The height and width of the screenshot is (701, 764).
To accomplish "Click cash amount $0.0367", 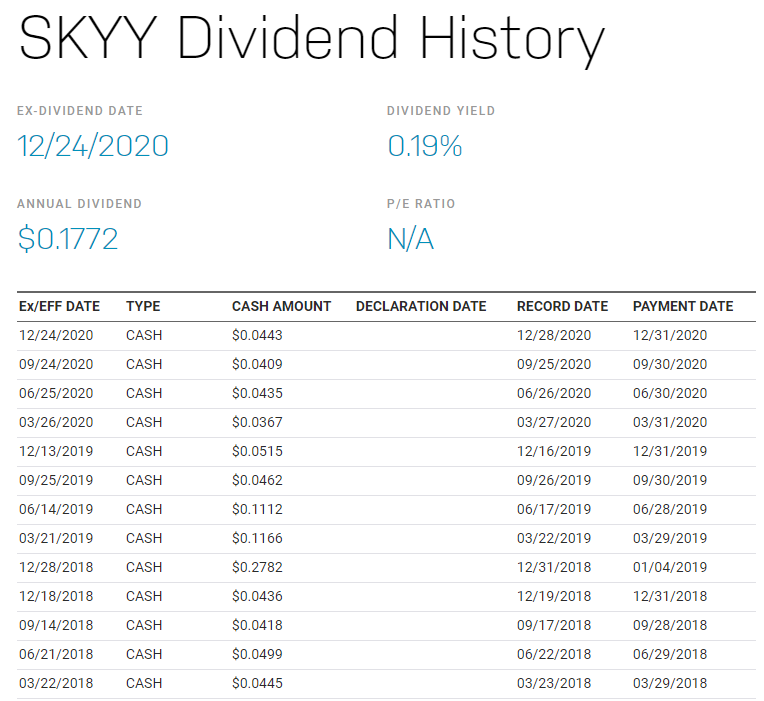I will point(257,422).
